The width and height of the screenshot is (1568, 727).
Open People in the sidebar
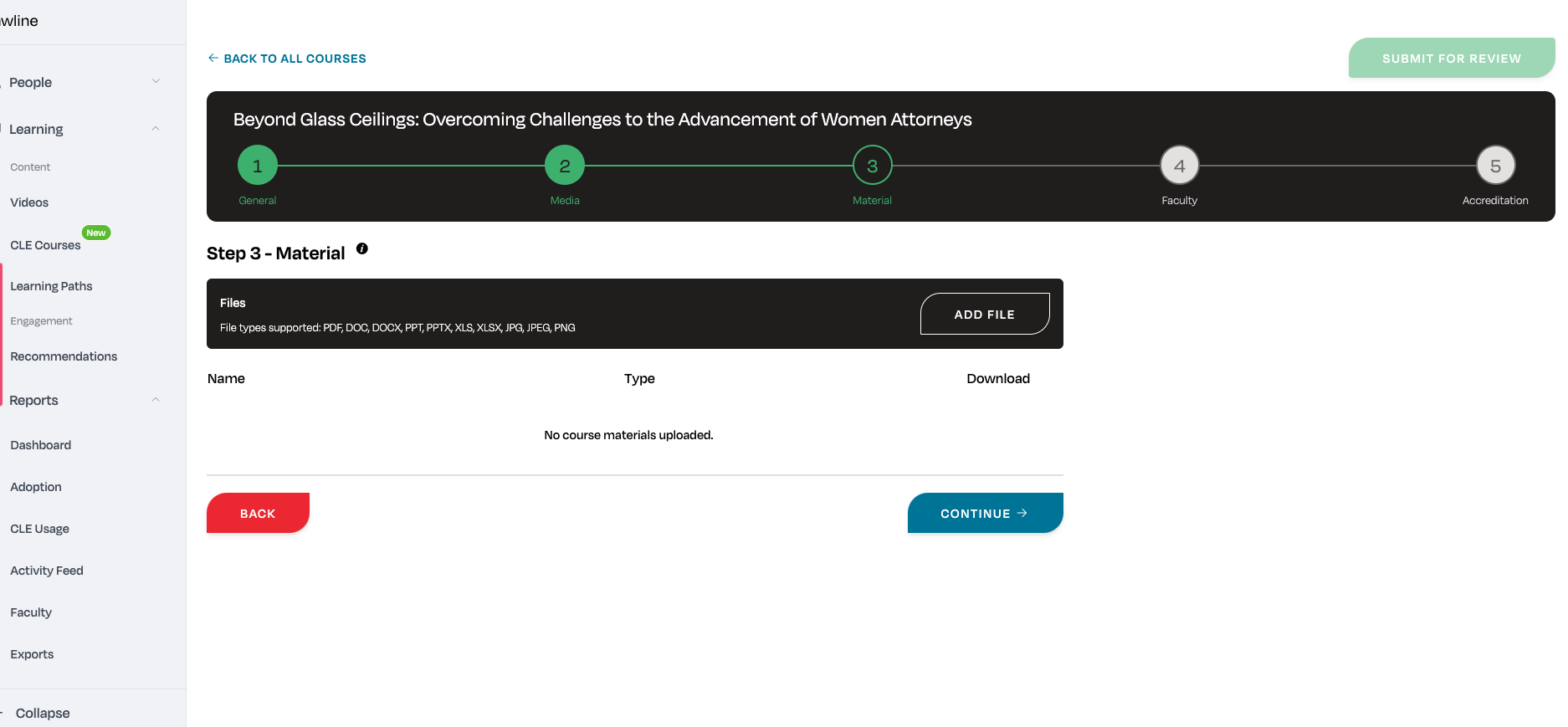31,82
